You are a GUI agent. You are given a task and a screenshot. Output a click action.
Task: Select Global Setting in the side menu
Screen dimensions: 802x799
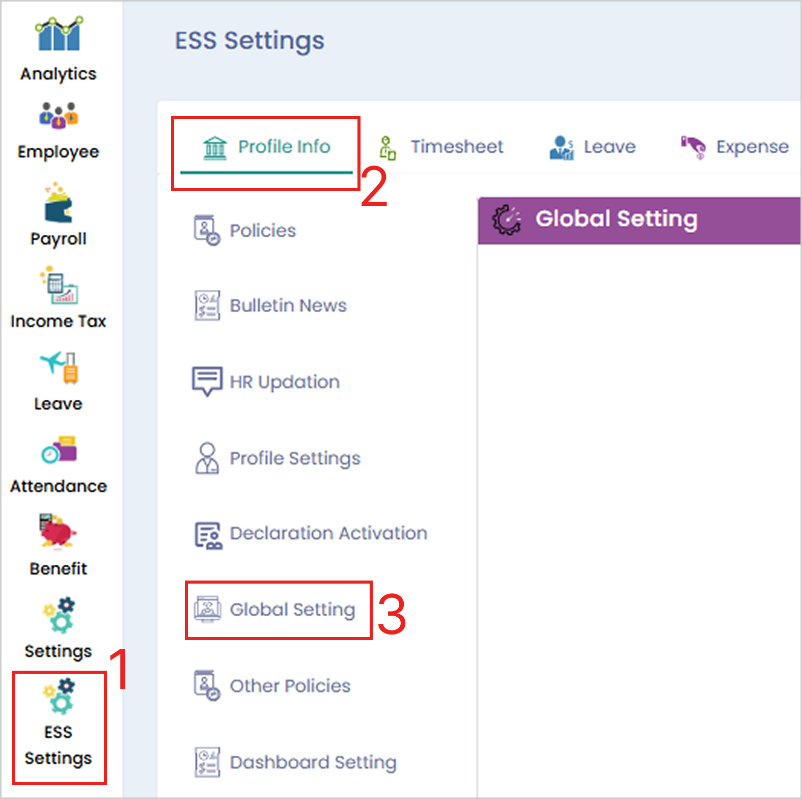(292, 609)
